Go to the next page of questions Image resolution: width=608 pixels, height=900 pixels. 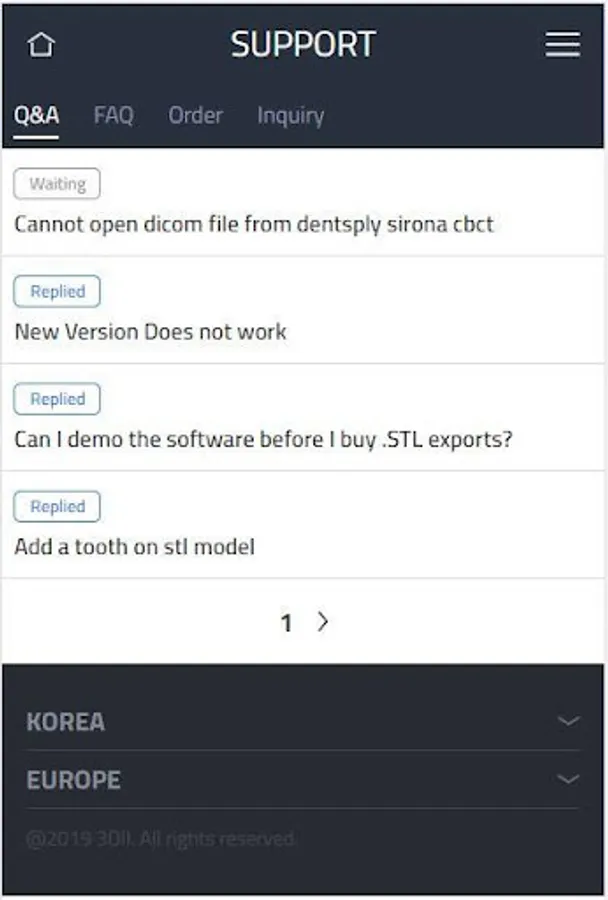click(323, 621)
